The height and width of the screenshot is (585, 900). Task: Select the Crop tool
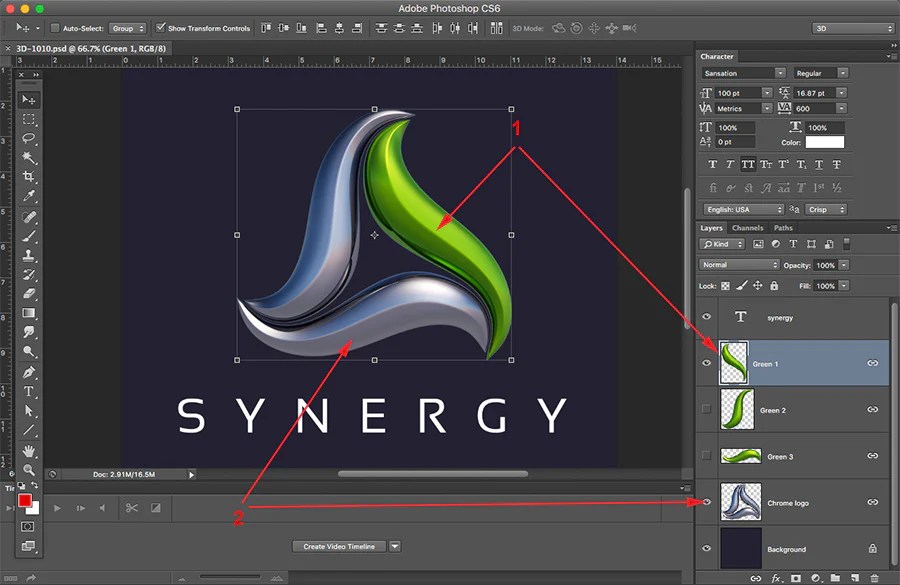click(x=29, y=177)
